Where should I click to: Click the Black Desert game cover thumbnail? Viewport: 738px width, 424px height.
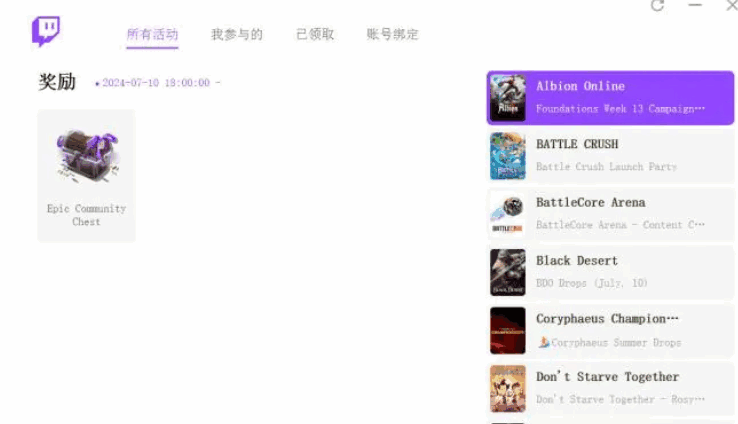(x=507, y=272)
